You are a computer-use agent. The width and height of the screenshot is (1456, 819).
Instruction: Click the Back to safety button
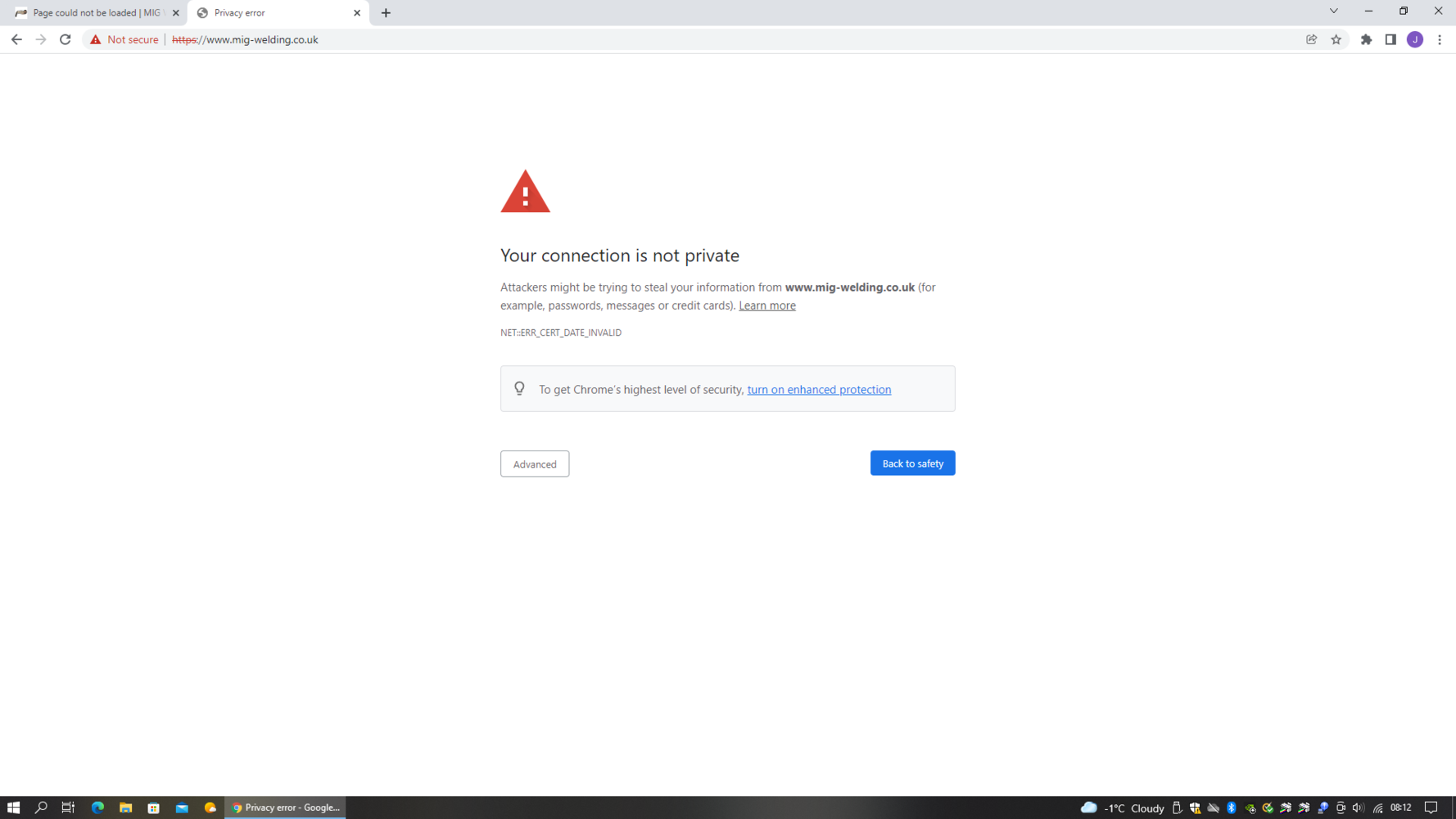912,464
